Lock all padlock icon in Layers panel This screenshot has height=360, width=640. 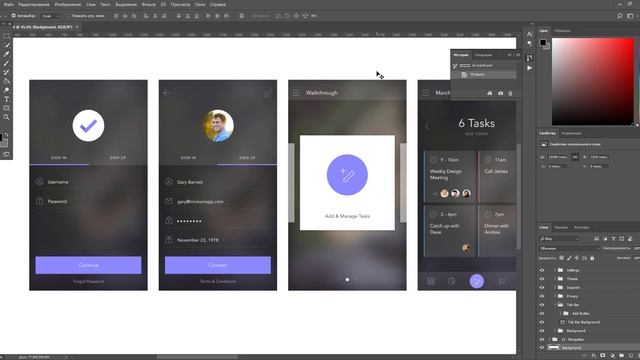tap(592, 258)
